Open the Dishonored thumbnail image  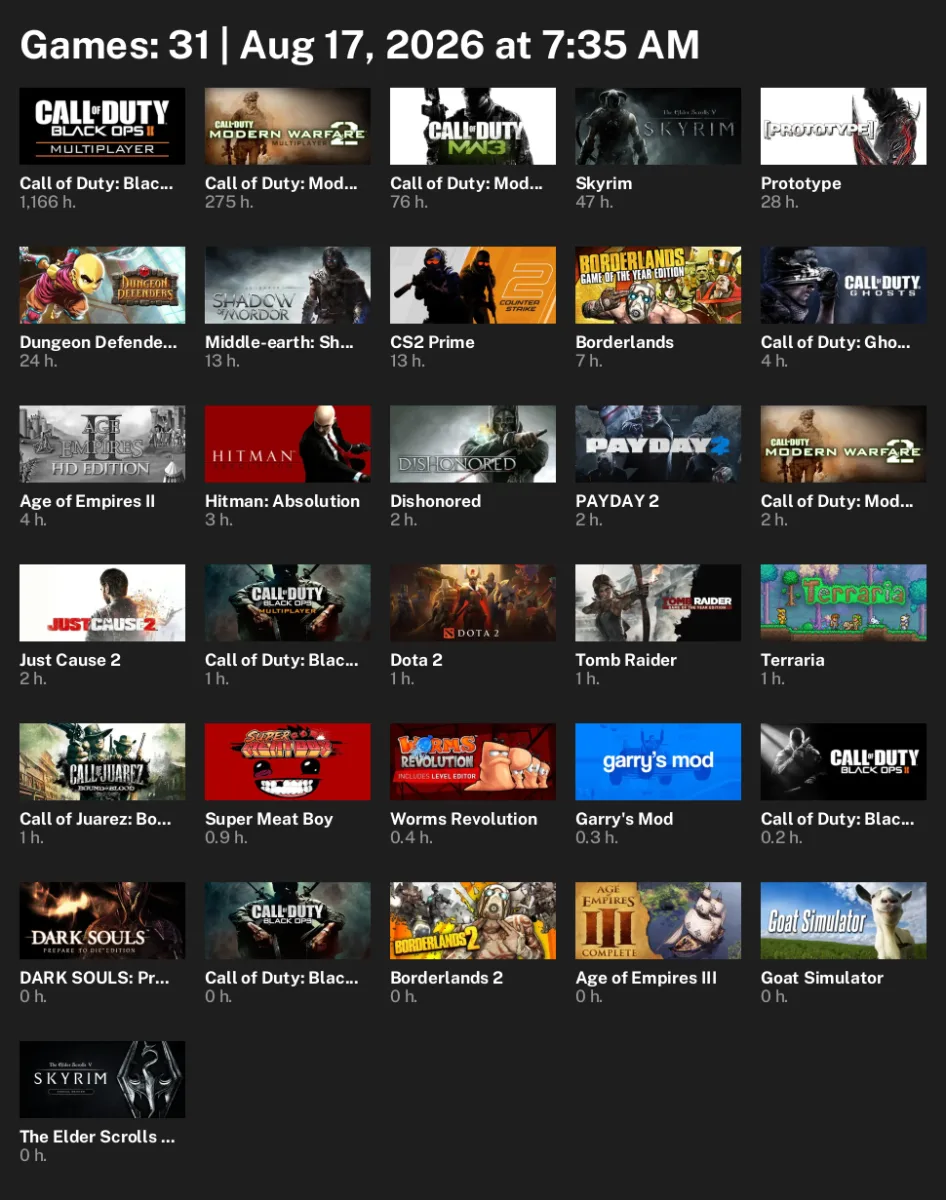[x=473, y=444]
